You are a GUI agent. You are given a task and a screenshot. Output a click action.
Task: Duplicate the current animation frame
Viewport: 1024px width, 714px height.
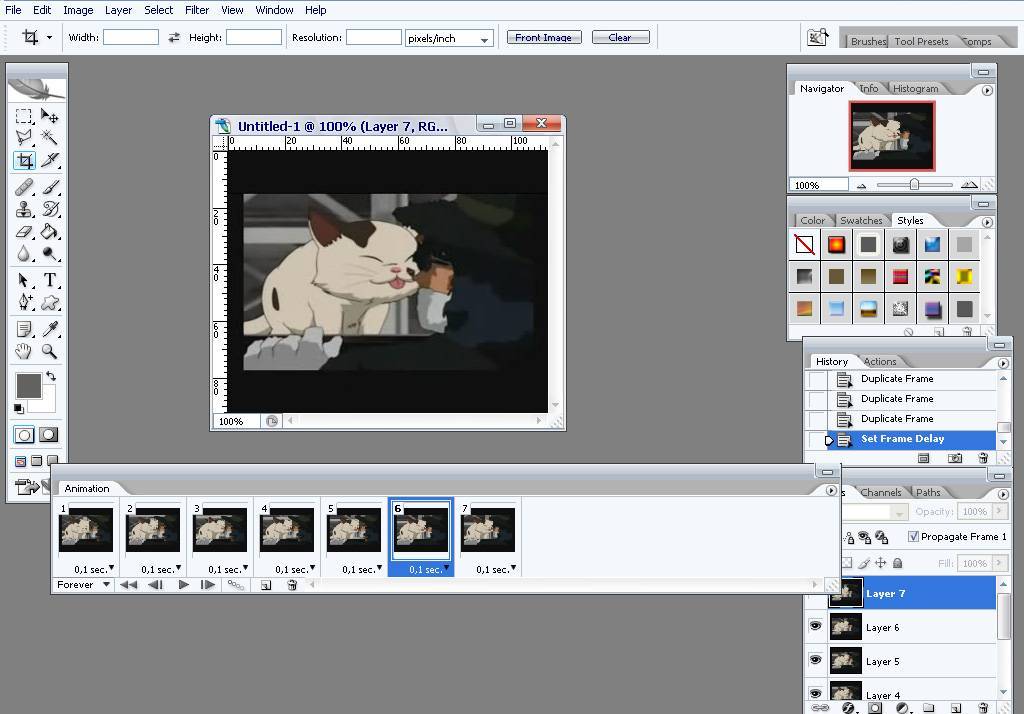tap(266, 585)
